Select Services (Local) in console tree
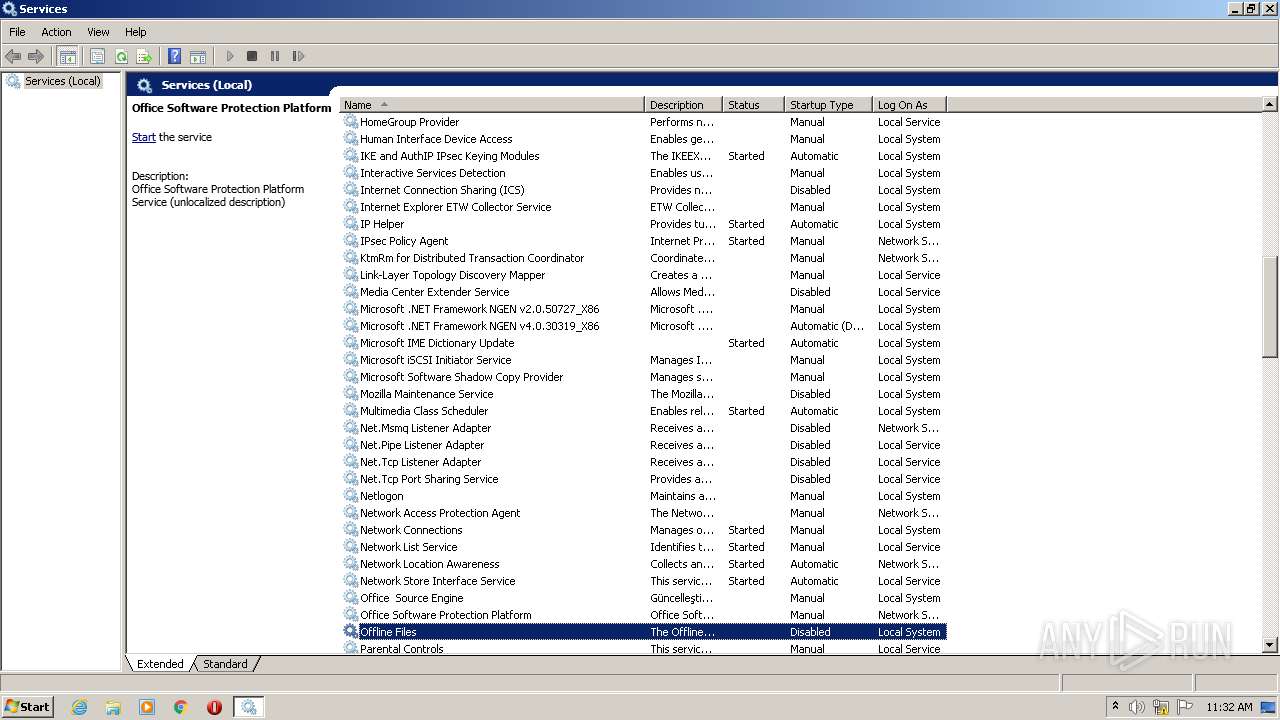The height and width of the screenshot is (720, 1280). pyautogui.click(x=63, y=81)
